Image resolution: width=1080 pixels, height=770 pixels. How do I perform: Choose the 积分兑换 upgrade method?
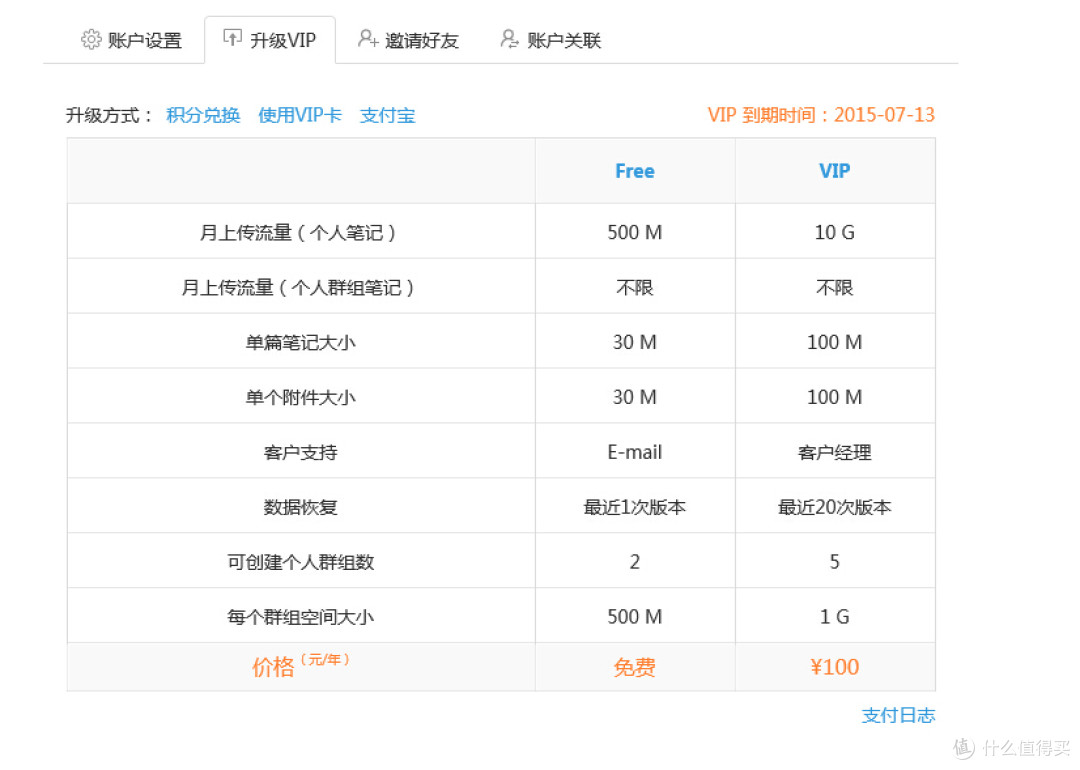click(x=203, y=115)
